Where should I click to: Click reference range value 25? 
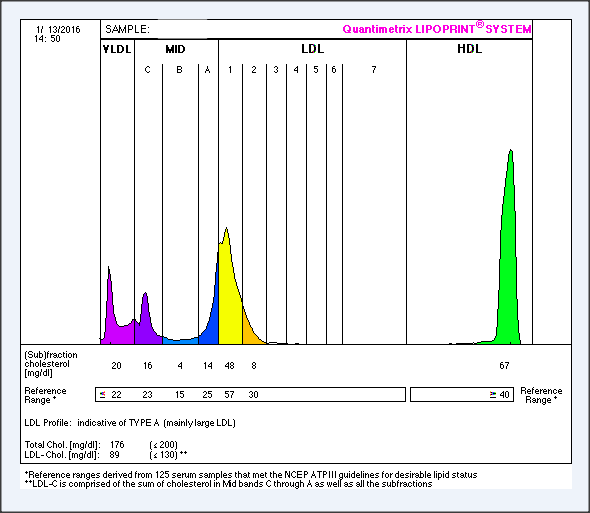207,394
